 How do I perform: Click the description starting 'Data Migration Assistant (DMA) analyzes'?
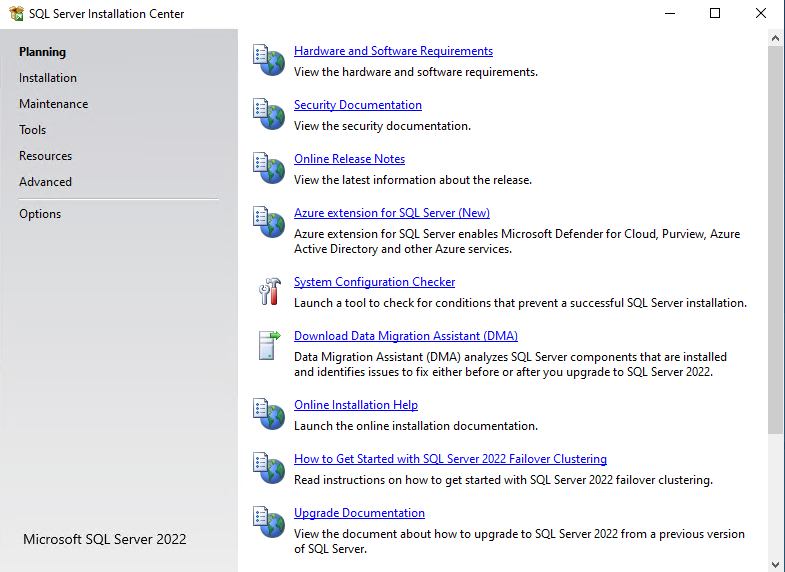[x=510, y=365]
